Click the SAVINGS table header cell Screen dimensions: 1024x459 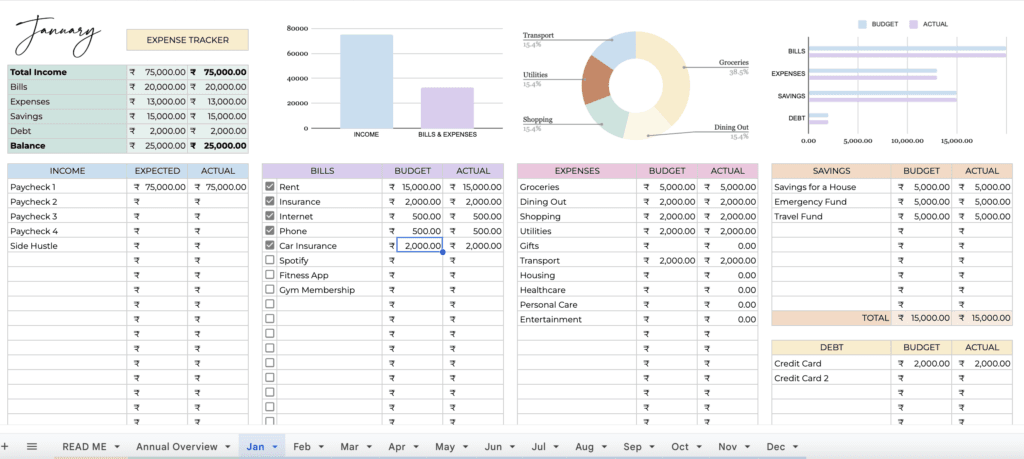pos(831,171)
